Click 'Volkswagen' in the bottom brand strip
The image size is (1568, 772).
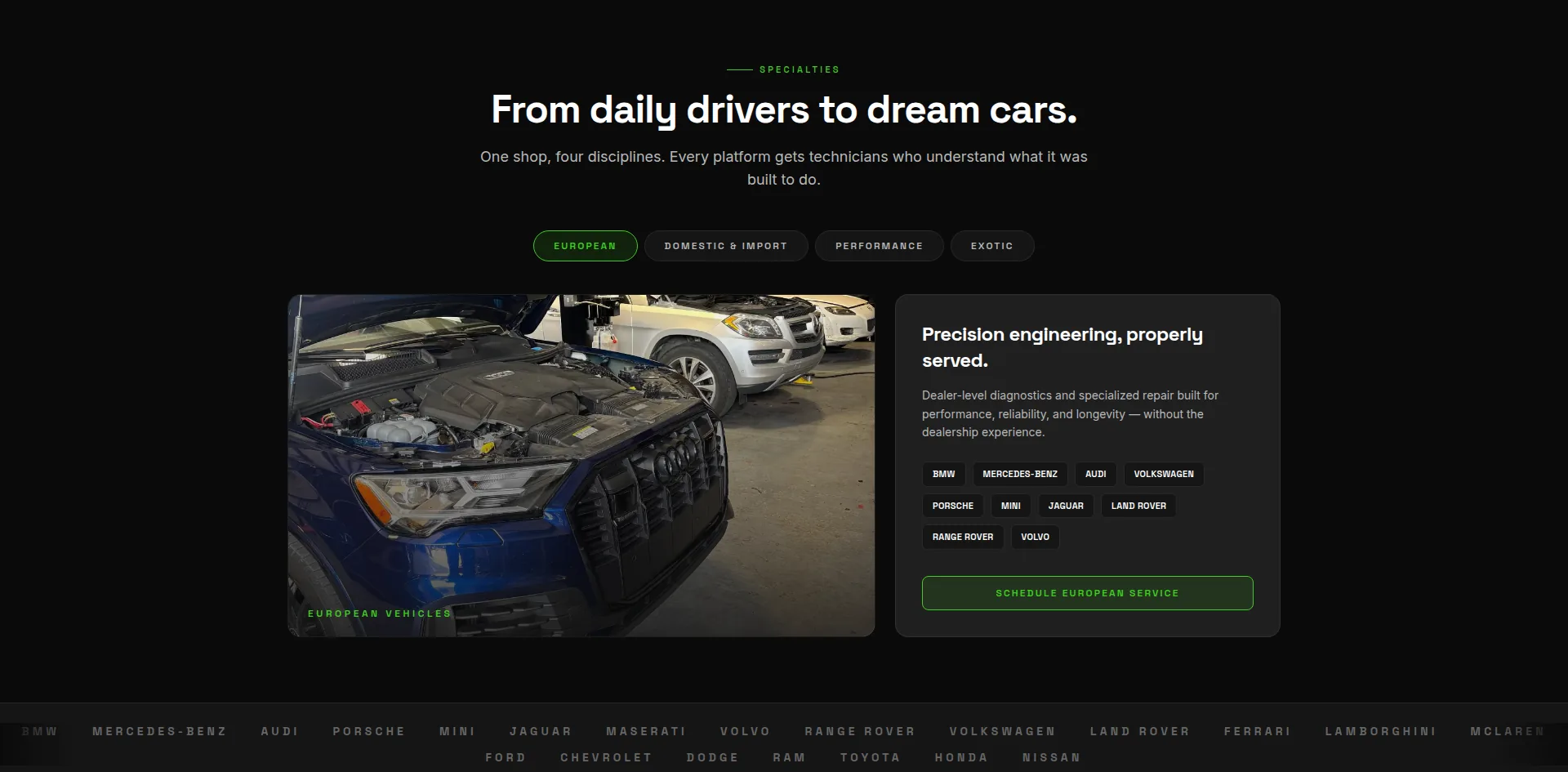point(1002,731)
